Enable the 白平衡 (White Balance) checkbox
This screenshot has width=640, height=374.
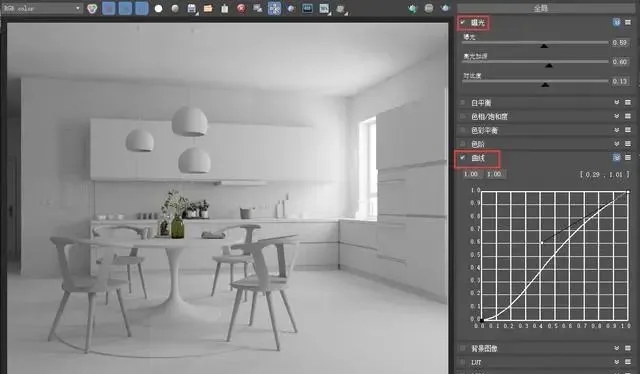[462, 102]
